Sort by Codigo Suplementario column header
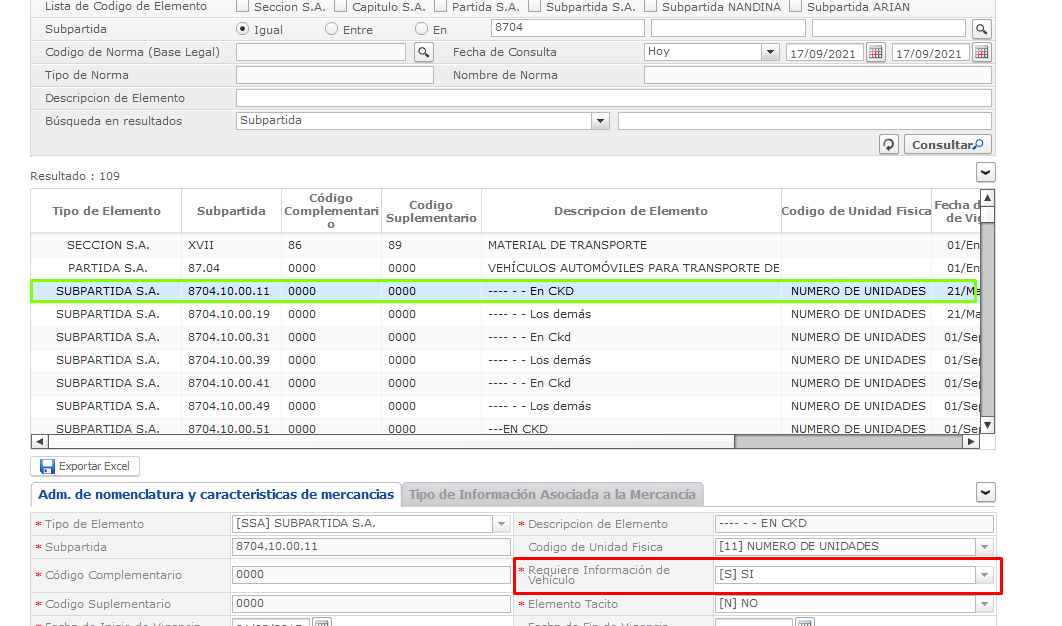The image size is (1062, 626). [x=431, y=211]
